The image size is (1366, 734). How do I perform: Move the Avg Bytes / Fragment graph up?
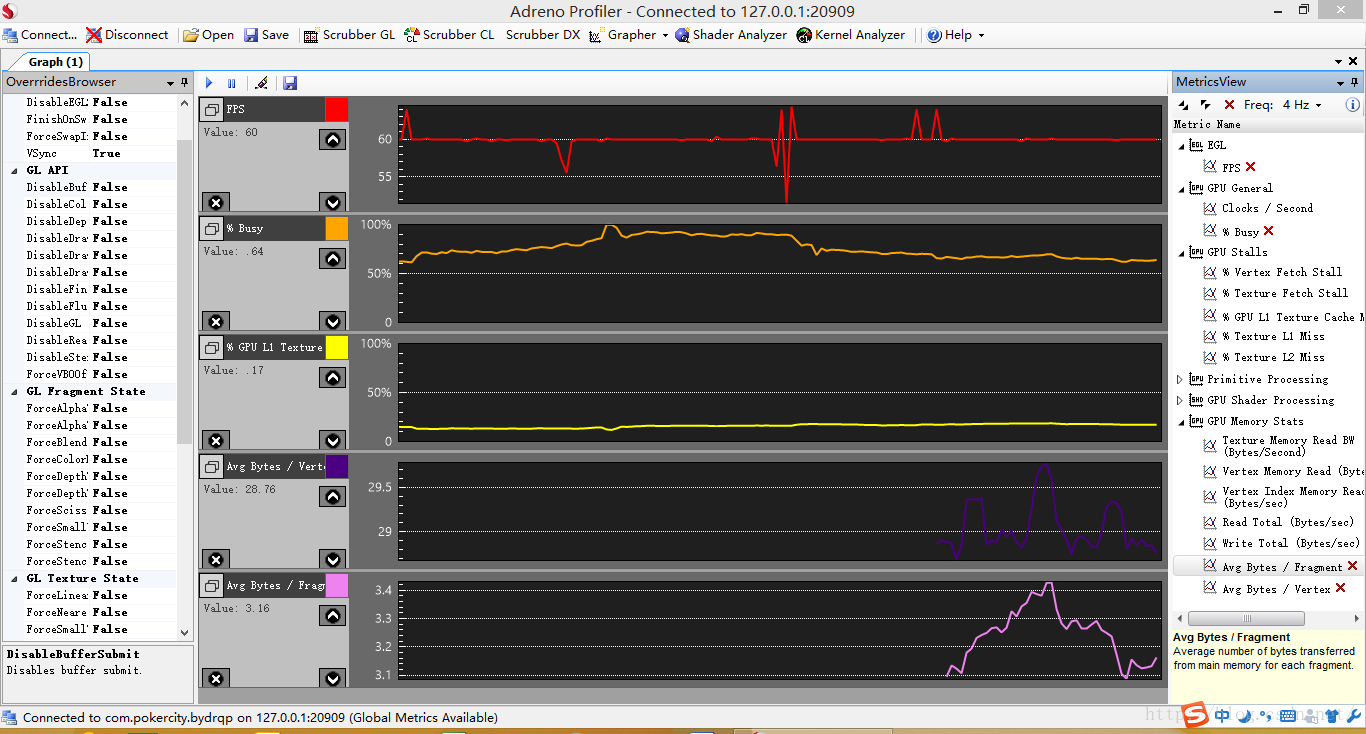(x=333, y=616)
